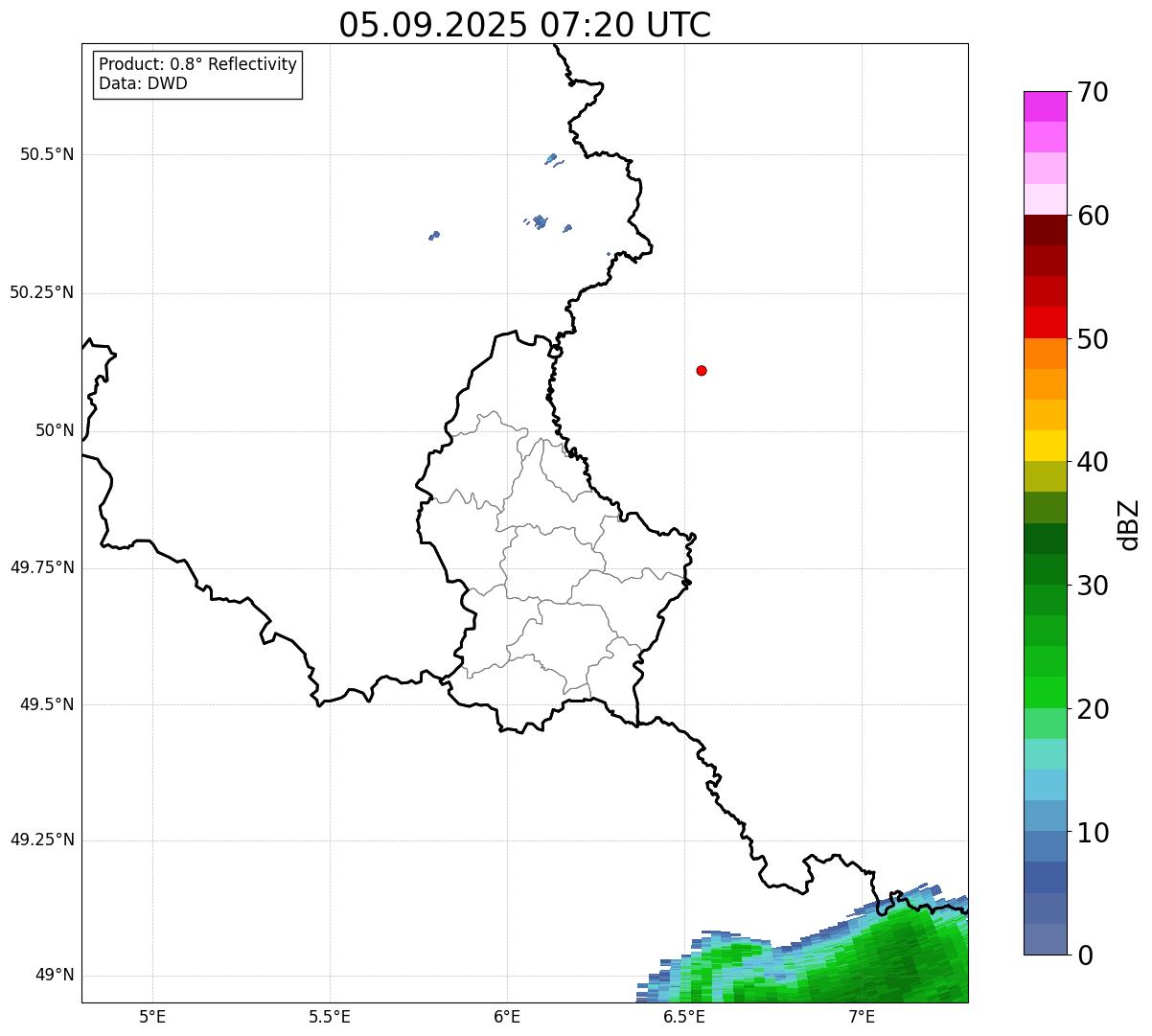Click the bright magenta swatch below 70 dBZ
The image size is (1152, 1036).
tap(1045, 106)
